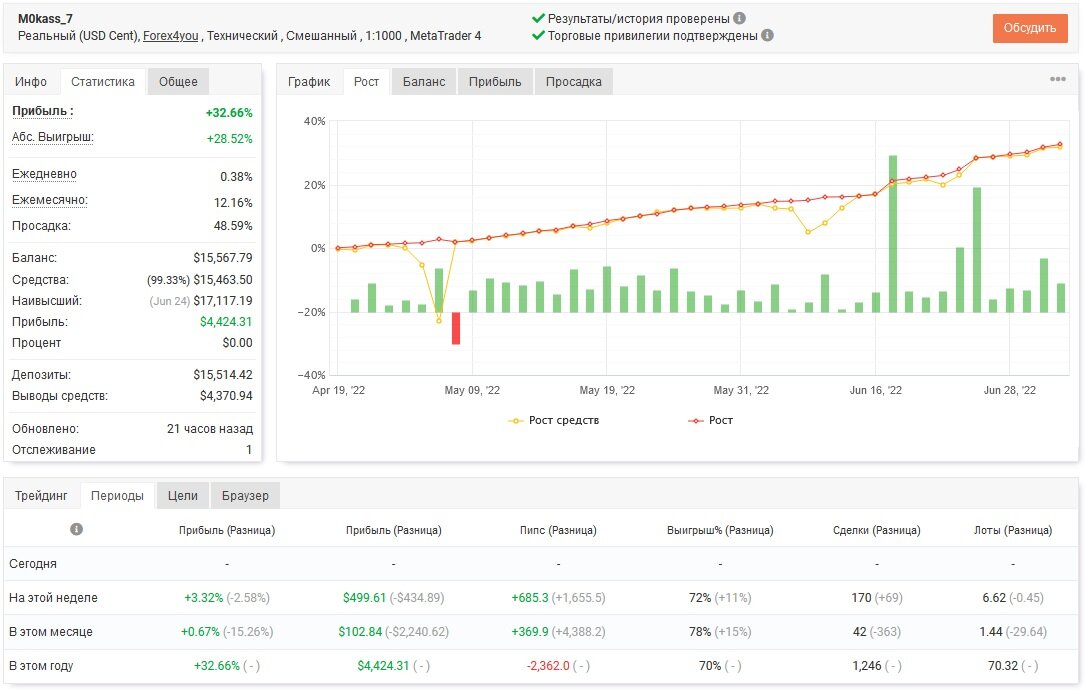Select the Рост chart tab
This screenshot has width=1086, height=690.
click(366, 82)
